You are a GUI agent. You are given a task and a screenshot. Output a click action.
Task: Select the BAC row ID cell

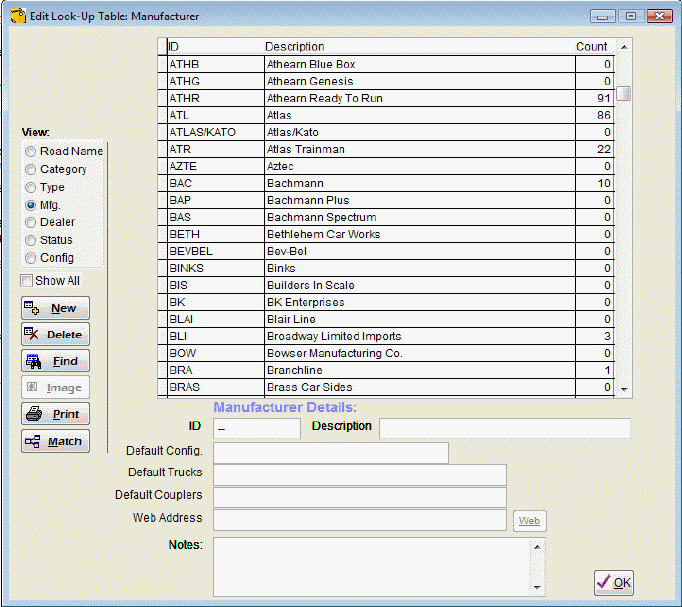click(216, 183)
